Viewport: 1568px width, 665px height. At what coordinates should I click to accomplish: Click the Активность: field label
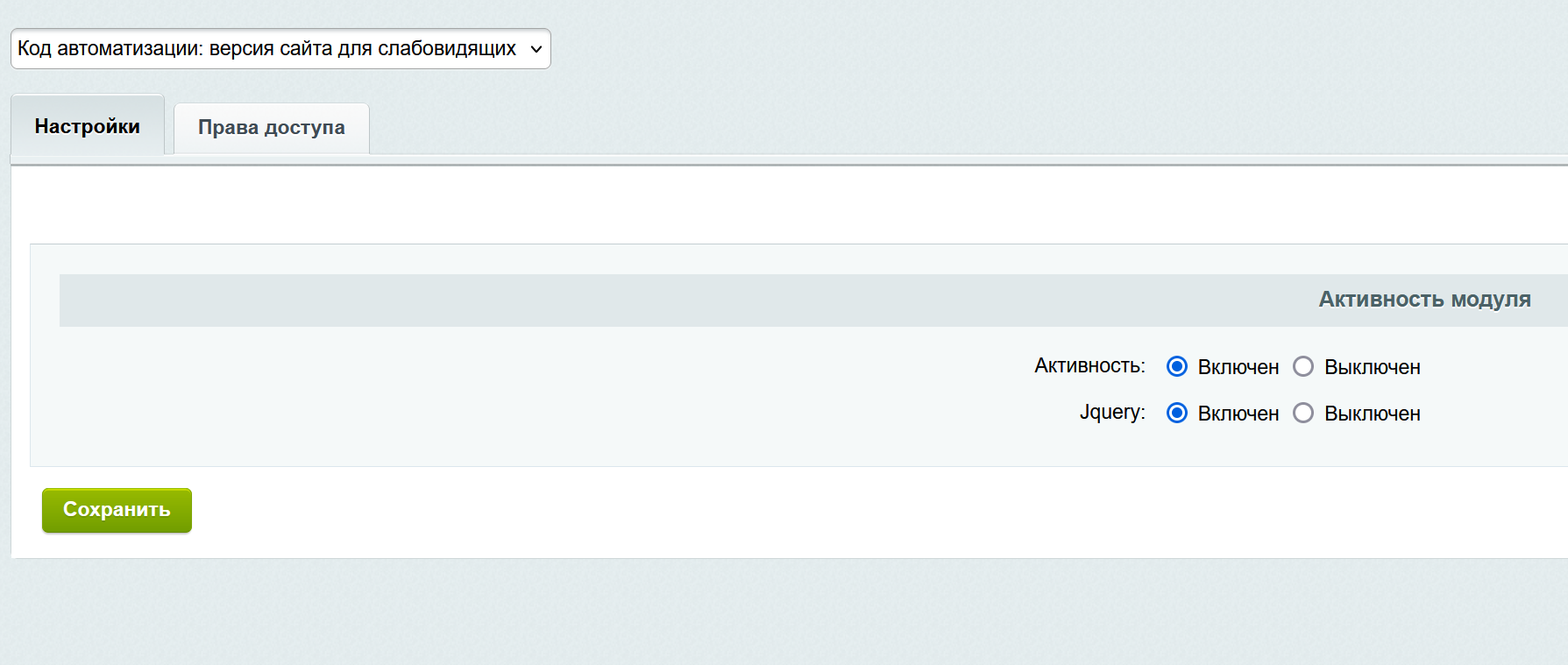point(1089,365)
